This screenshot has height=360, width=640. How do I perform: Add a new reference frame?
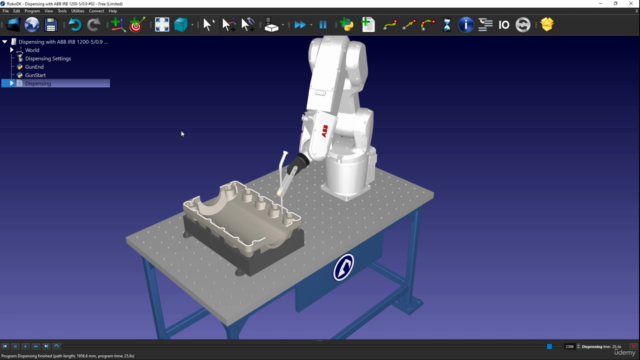point(118,25)
